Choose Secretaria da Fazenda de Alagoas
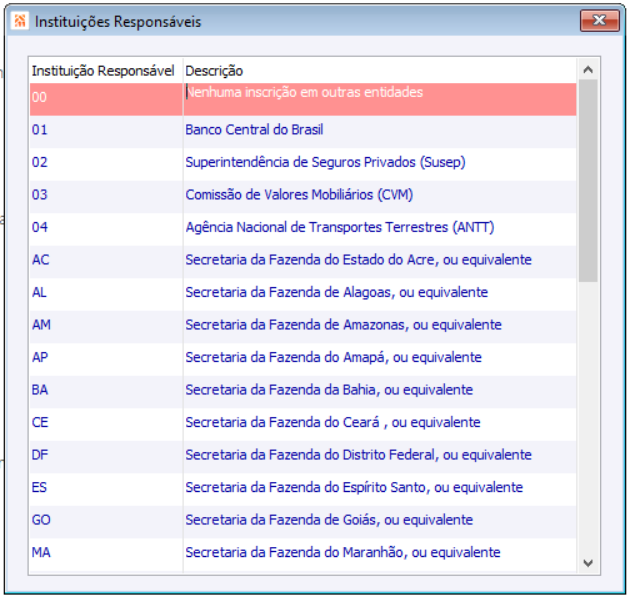 pyautogui.click(x=380, y=293)
